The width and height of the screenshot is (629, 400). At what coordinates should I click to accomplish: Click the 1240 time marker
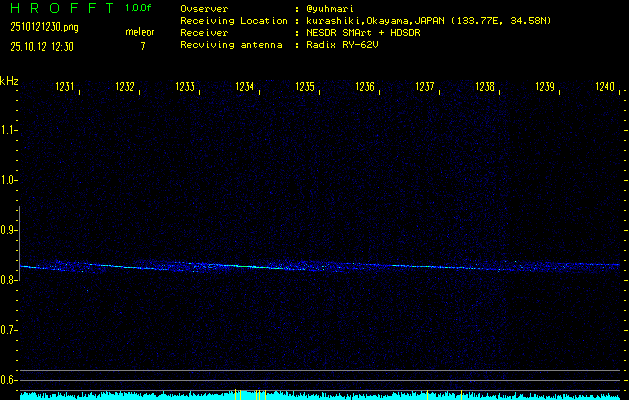tap(604, 88)
